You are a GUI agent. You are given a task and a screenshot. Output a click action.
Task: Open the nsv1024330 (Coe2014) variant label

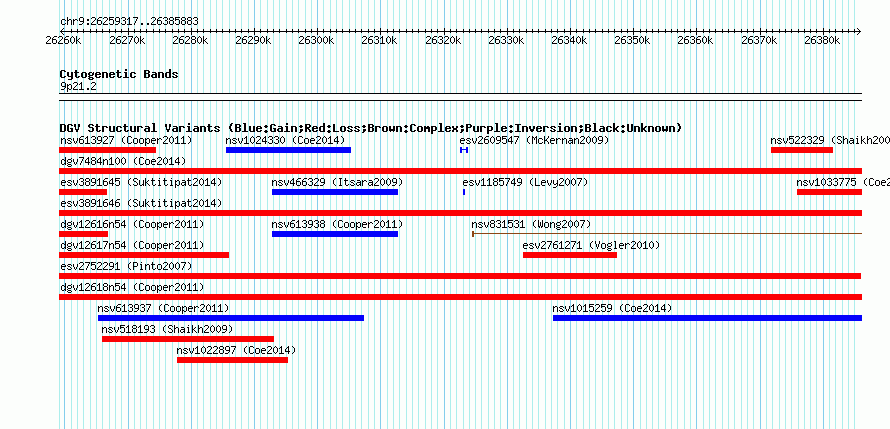coord(285,140)
